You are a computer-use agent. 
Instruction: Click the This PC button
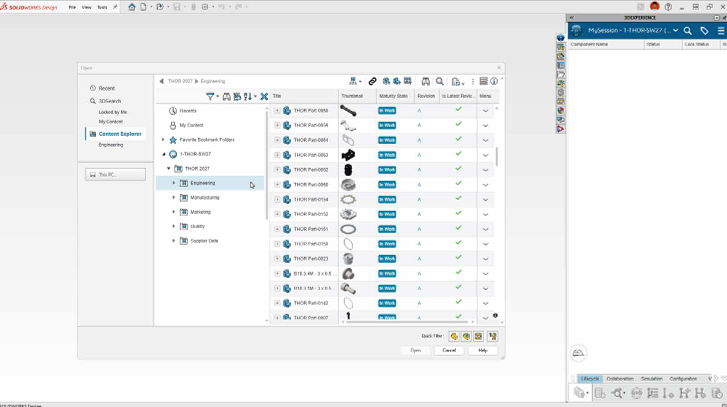[115, 175]
